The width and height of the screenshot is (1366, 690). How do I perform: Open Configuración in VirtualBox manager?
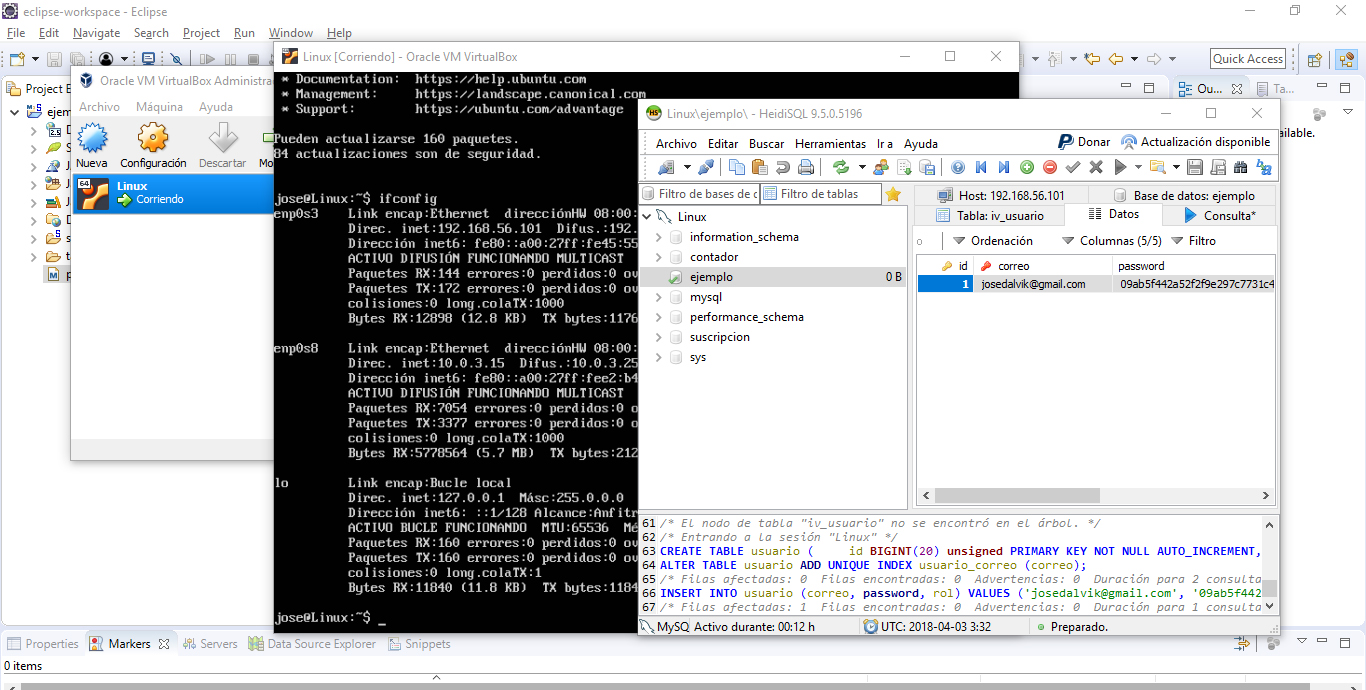(153, 145)
